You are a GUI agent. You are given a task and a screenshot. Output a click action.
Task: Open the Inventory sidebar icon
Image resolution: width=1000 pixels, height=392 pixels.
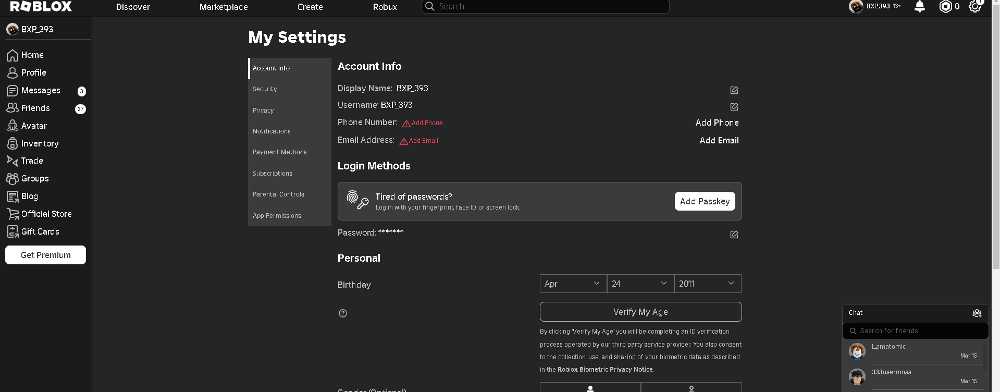coord(12,143)
